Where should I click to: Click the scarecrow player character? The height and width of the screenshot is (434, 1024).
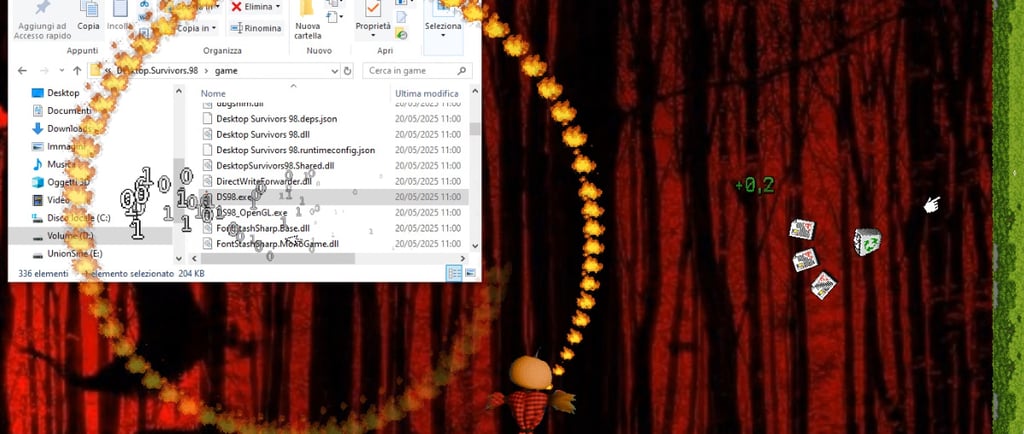tap(531, 394)
